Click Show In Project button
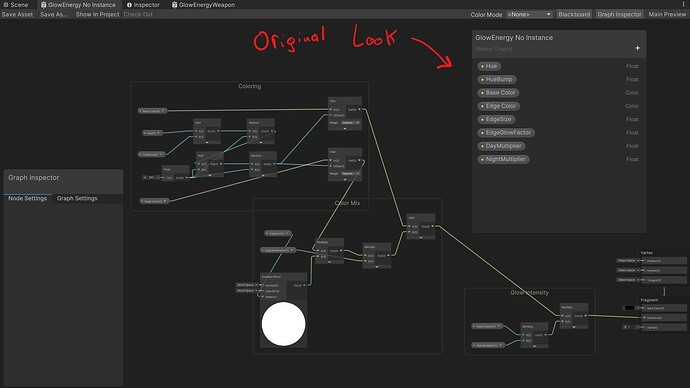The image size is (690, 388). coord(97,15)
